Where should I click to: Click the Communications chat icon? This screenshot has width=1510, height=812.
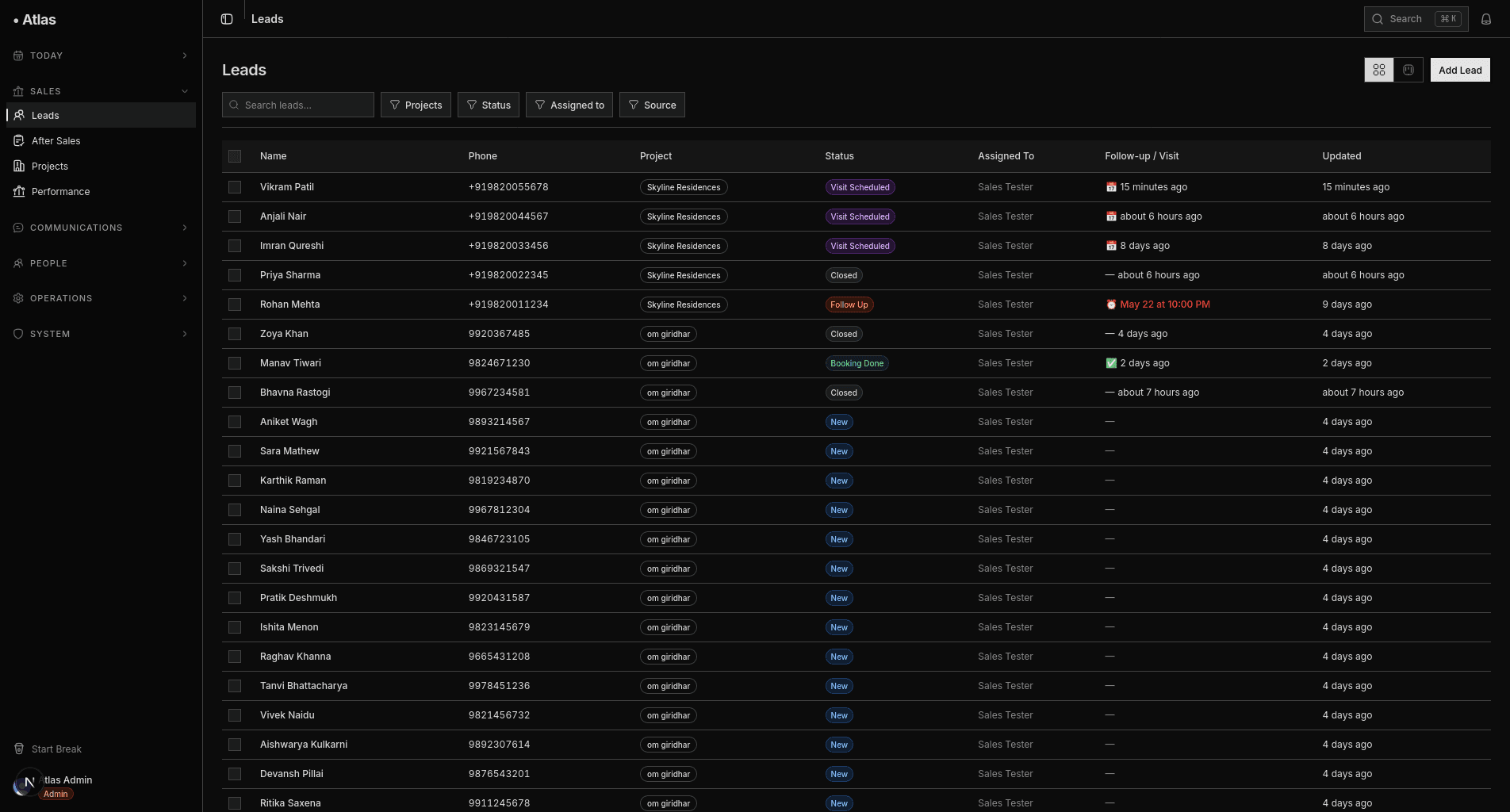point(18,228)
